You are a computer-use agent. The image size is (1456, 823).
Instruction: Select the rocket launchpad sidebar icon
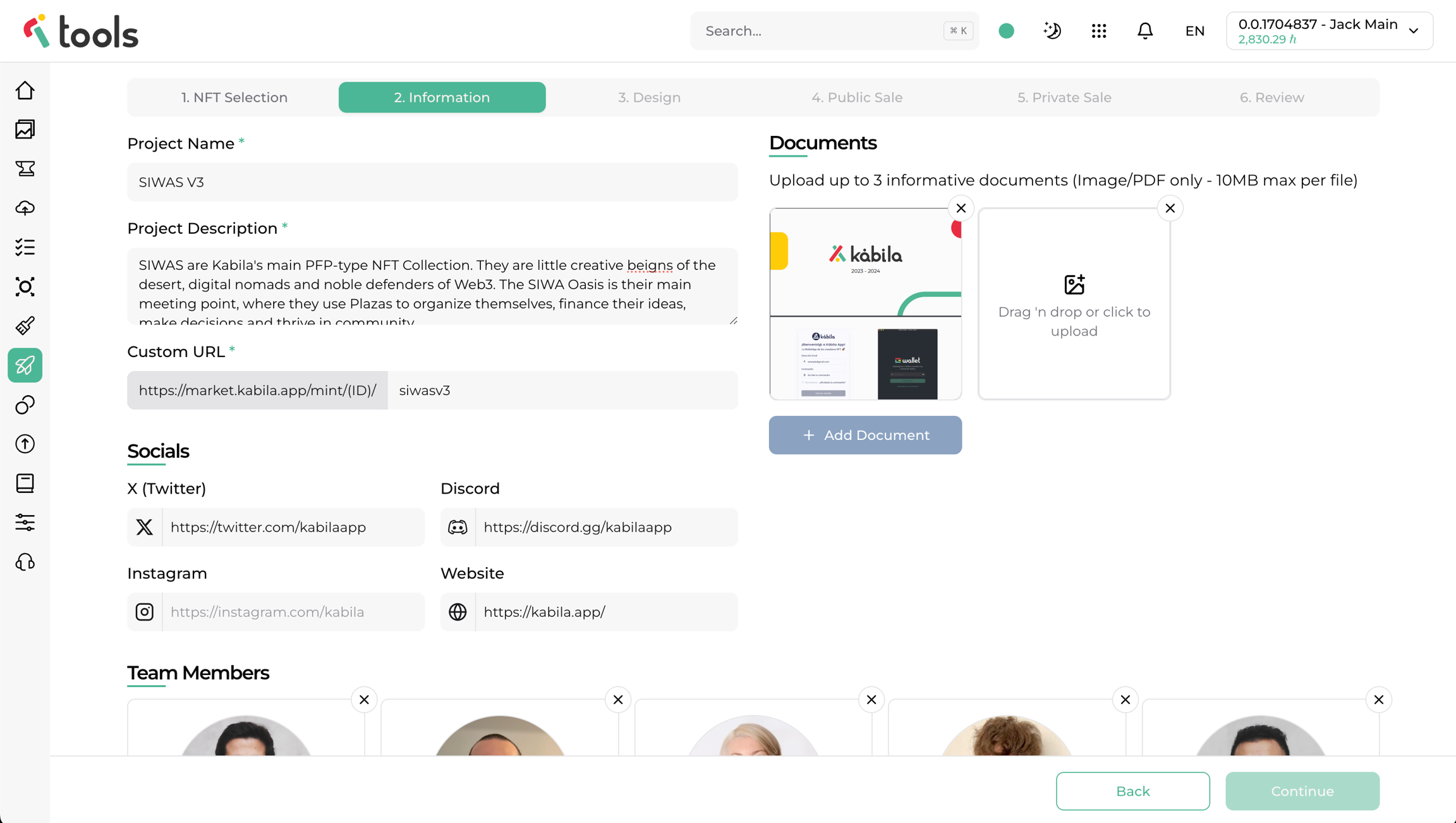(x=25, y=365)
